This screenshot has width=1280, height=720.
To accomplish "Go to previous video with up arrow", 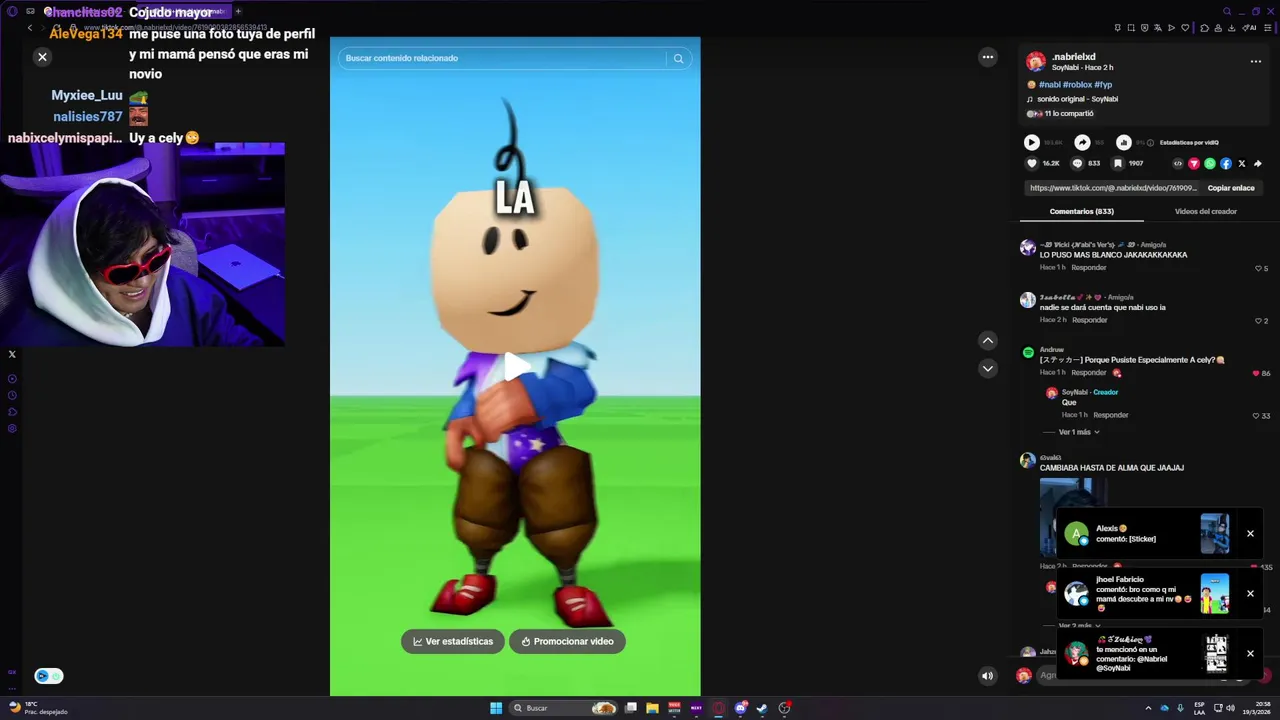I will tap(988, 341).
